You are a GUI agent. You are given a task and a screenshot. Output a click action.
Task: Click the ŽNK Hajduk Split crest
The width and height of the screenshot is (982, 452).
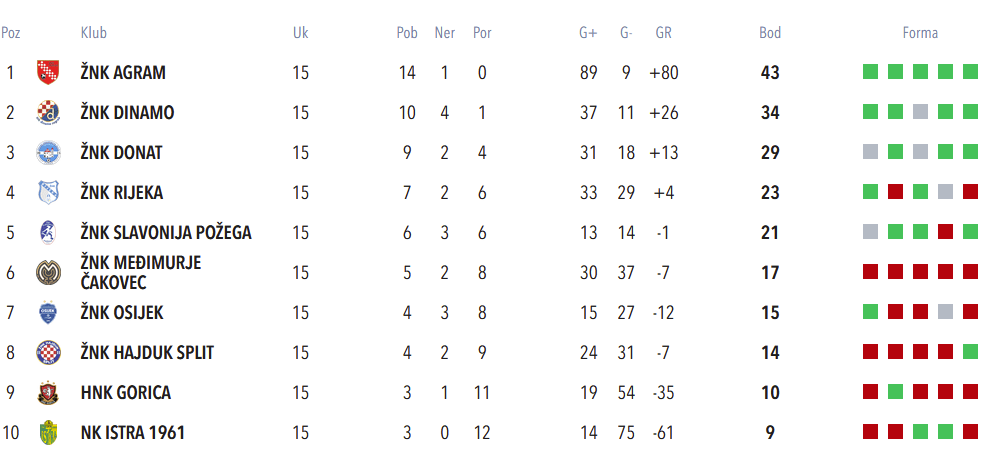(x=47, y=352)
